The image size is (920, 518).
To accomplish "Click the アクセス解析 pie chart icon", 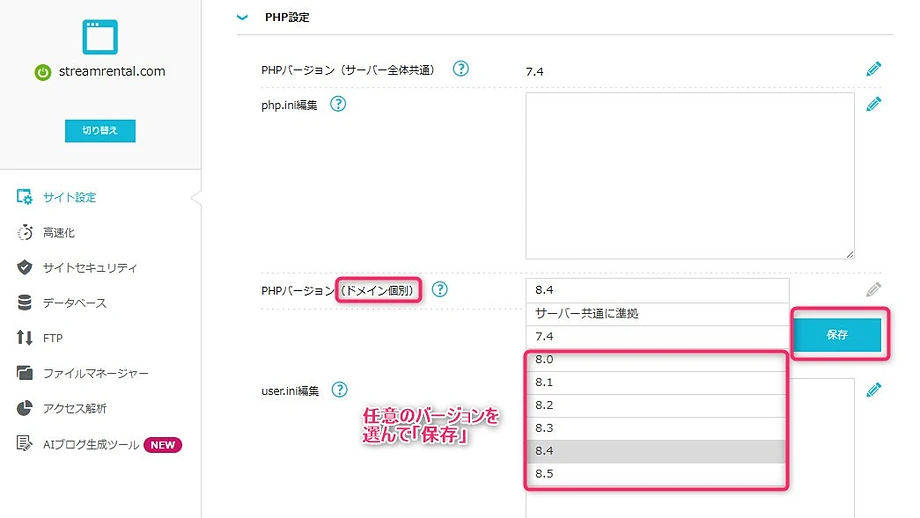I will click(25, 408).
